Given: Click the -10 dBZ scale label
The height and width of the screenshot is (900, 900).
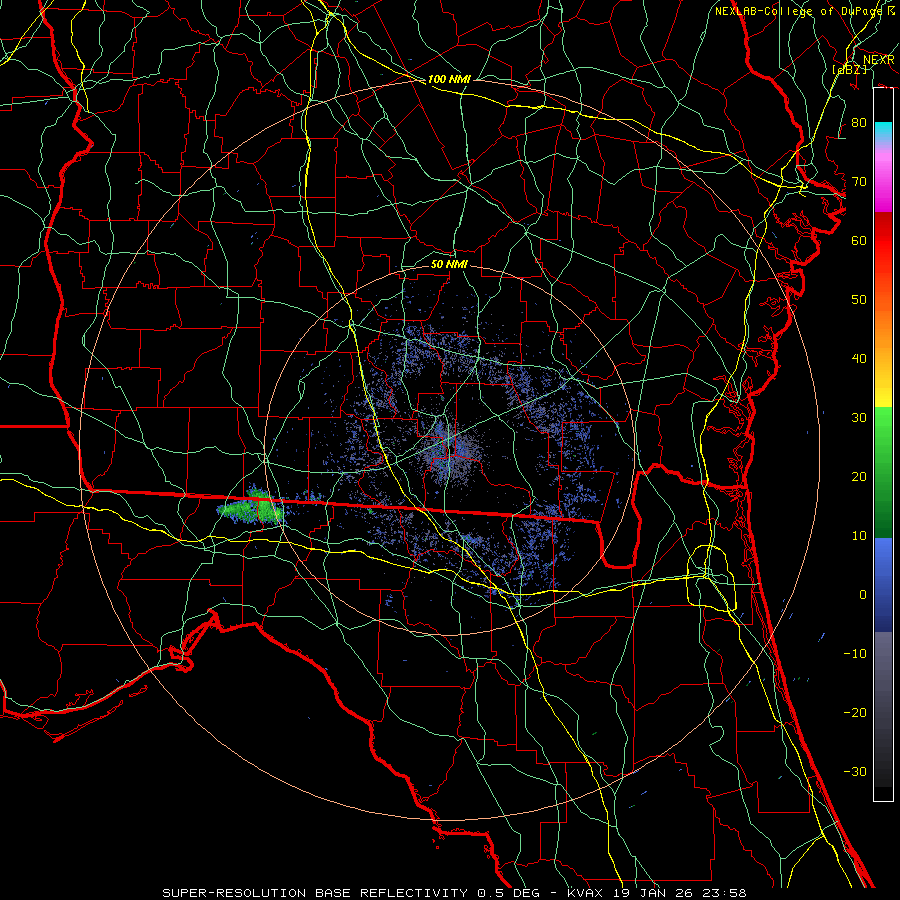Looking at the screenshot, I should pyautogui.click(x=855, y=653).
